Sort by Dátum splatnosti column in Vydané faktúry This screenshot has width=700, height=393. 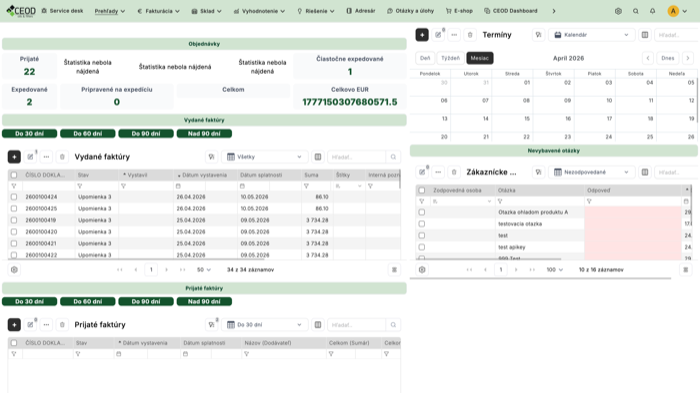pos(261,175)
